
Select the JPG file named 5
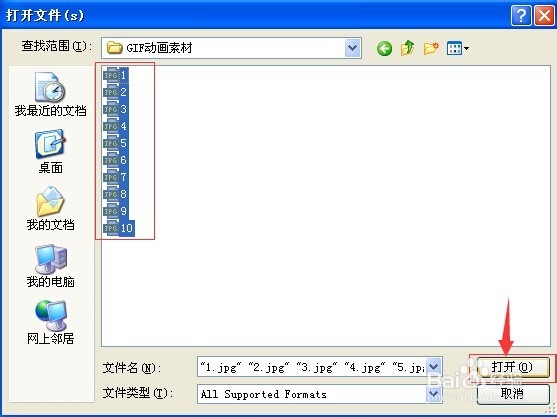point(116,143)
